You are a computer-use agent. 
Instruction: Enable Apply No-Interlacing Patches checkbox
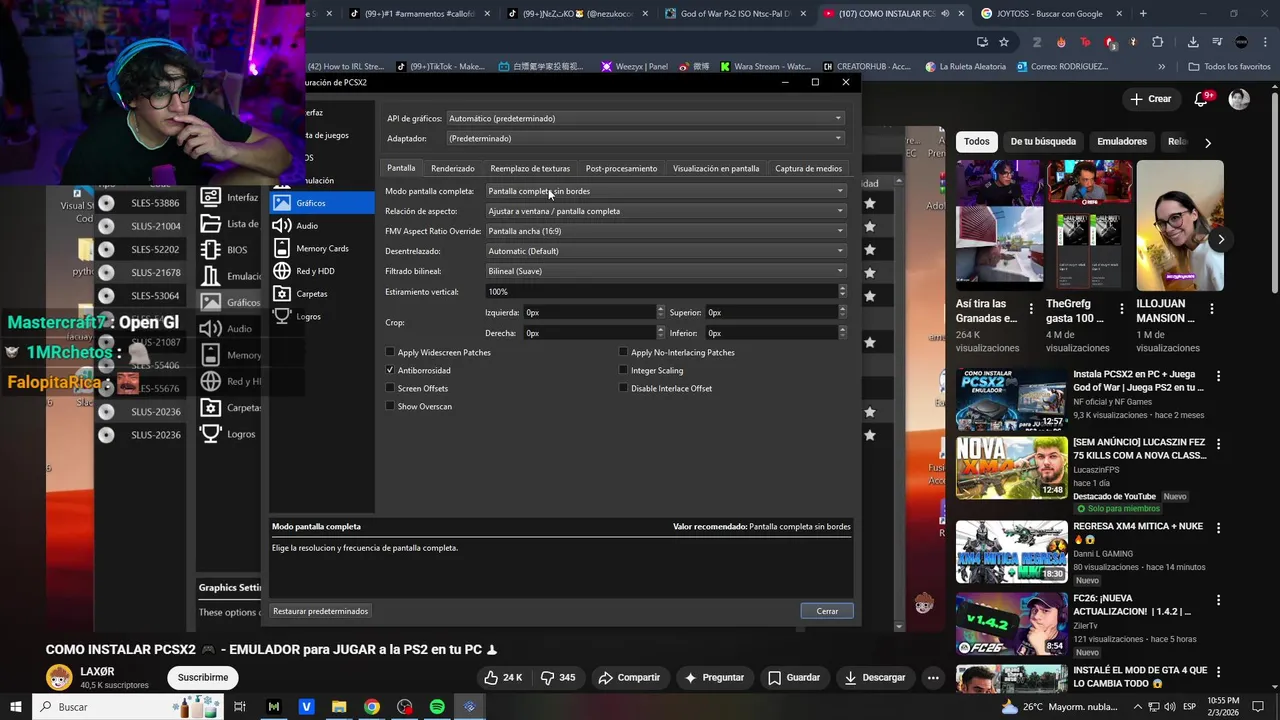coord(623,352)
